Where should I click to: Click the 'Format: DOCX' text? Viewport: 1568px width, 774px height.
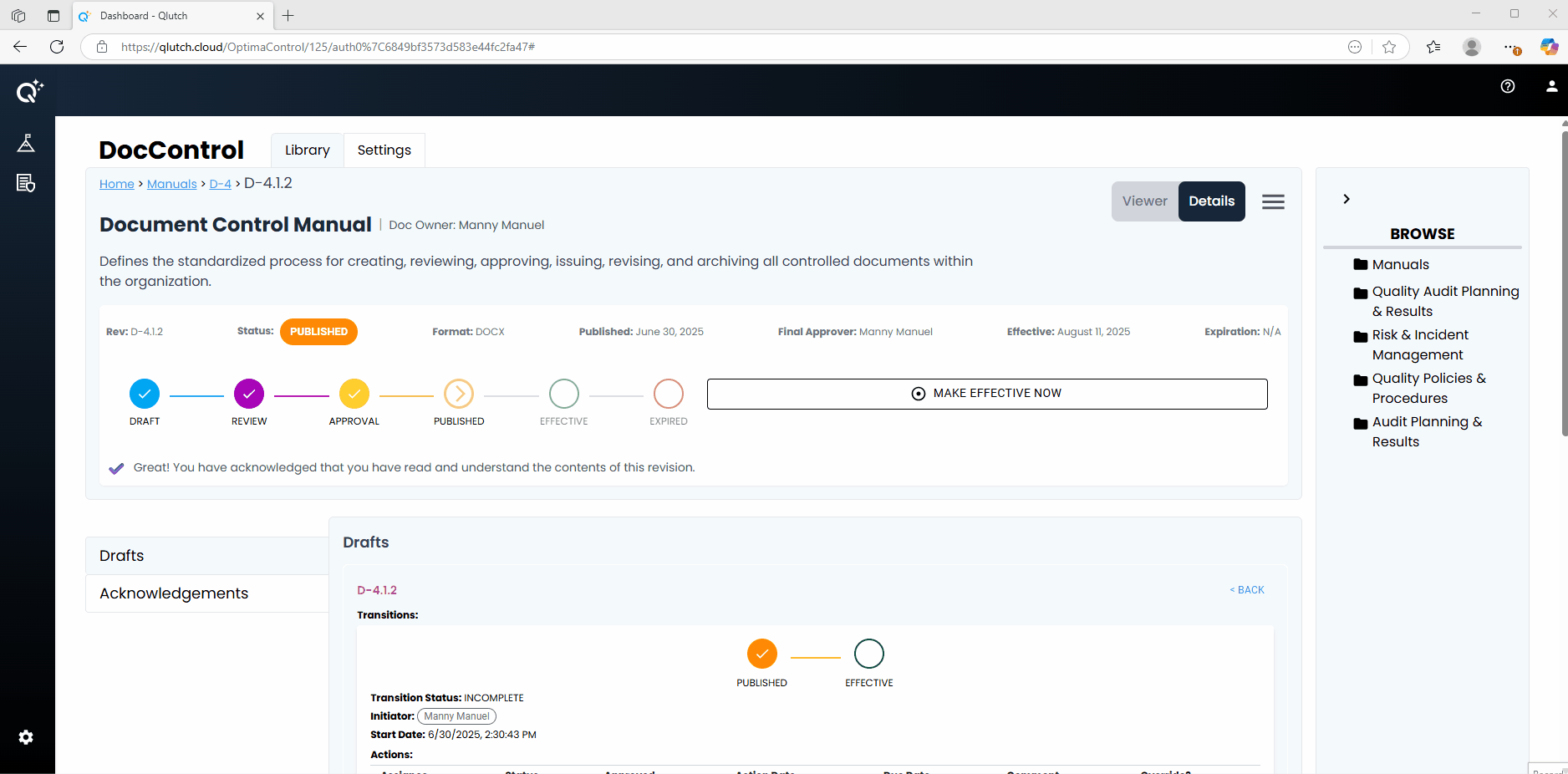[468, 332]
